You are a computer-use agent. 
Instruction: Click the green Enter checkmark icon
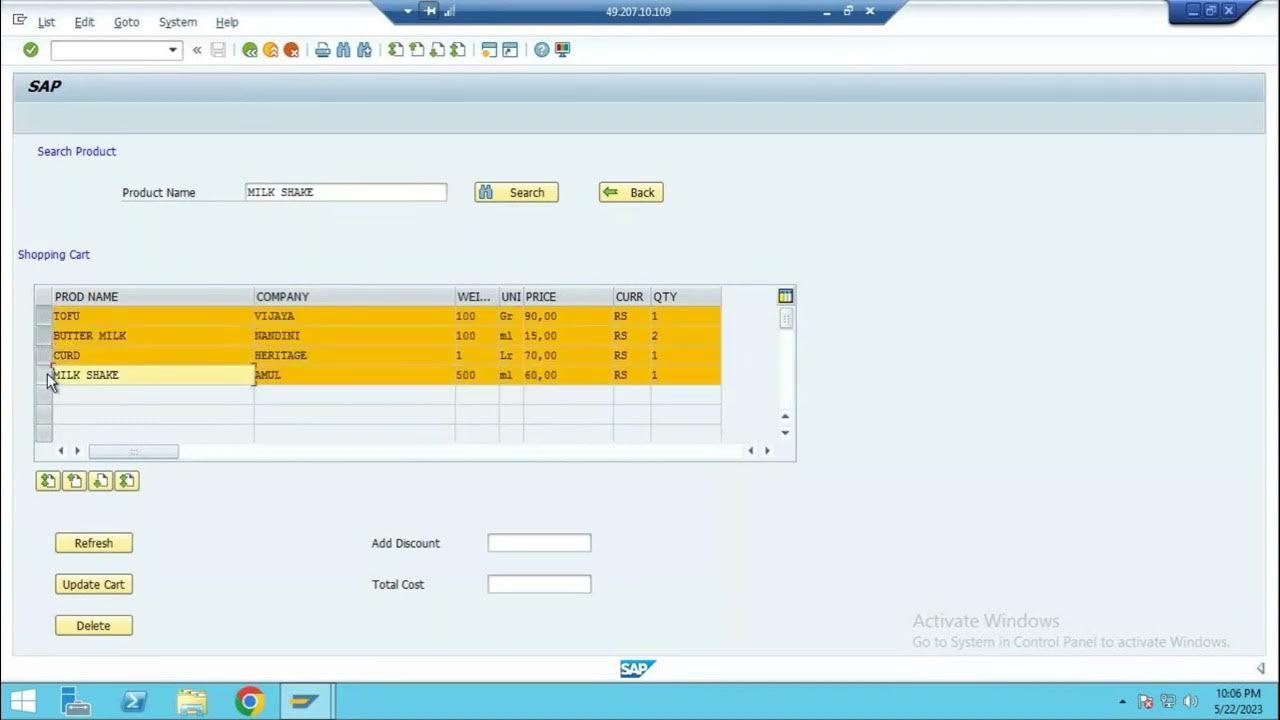[x=31, y=50]
